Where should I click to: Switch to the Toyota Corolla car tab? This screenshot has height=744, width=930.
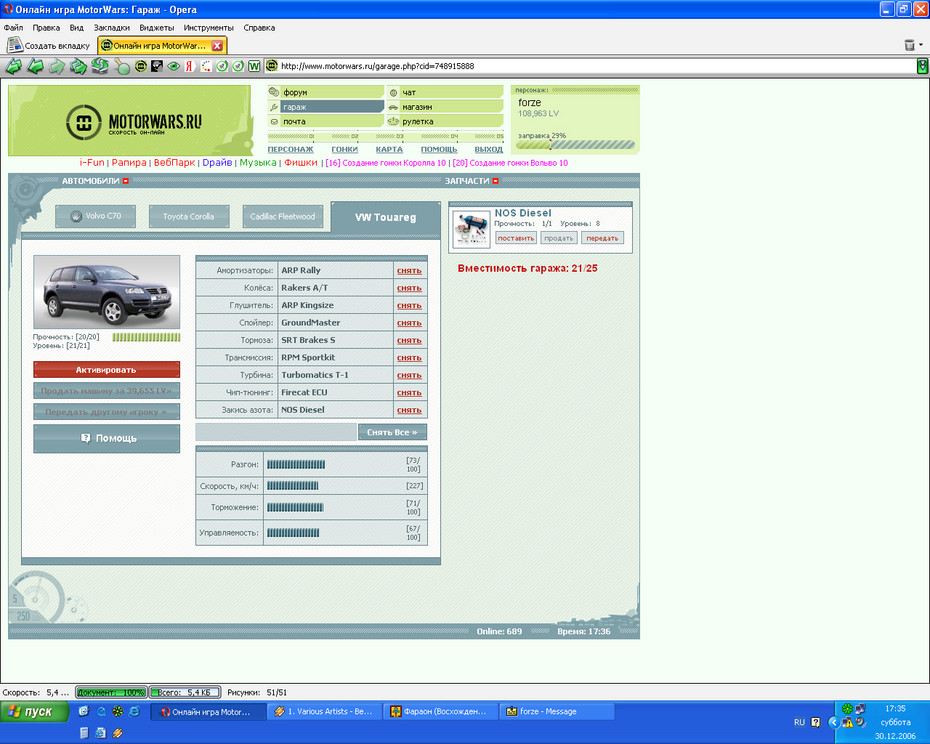pyautogui.click(x=189, y=217)
